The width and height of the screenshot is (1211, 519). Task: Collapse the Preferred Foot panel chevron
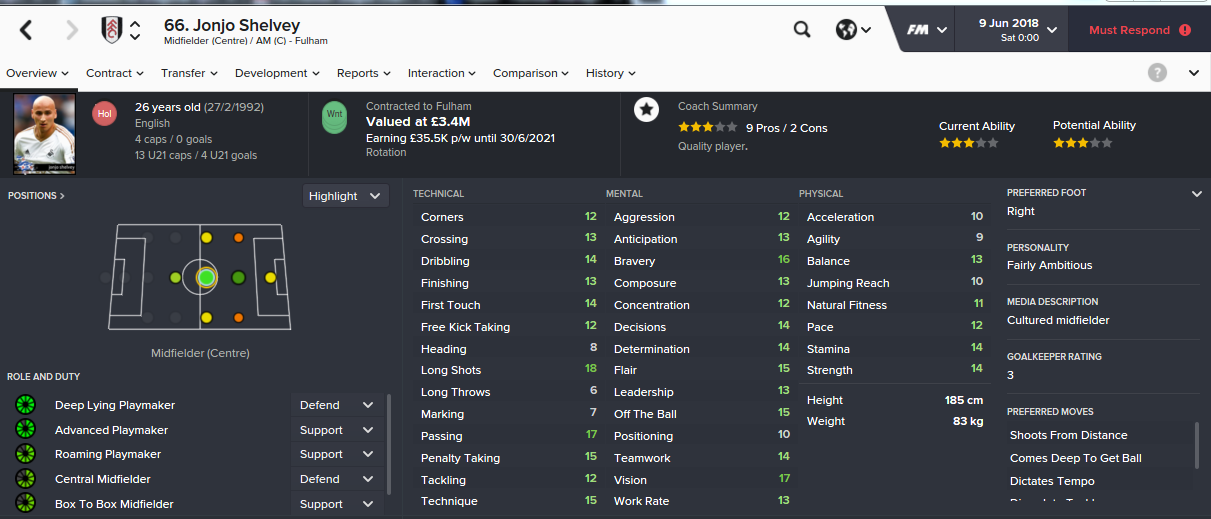point(1197,194)
